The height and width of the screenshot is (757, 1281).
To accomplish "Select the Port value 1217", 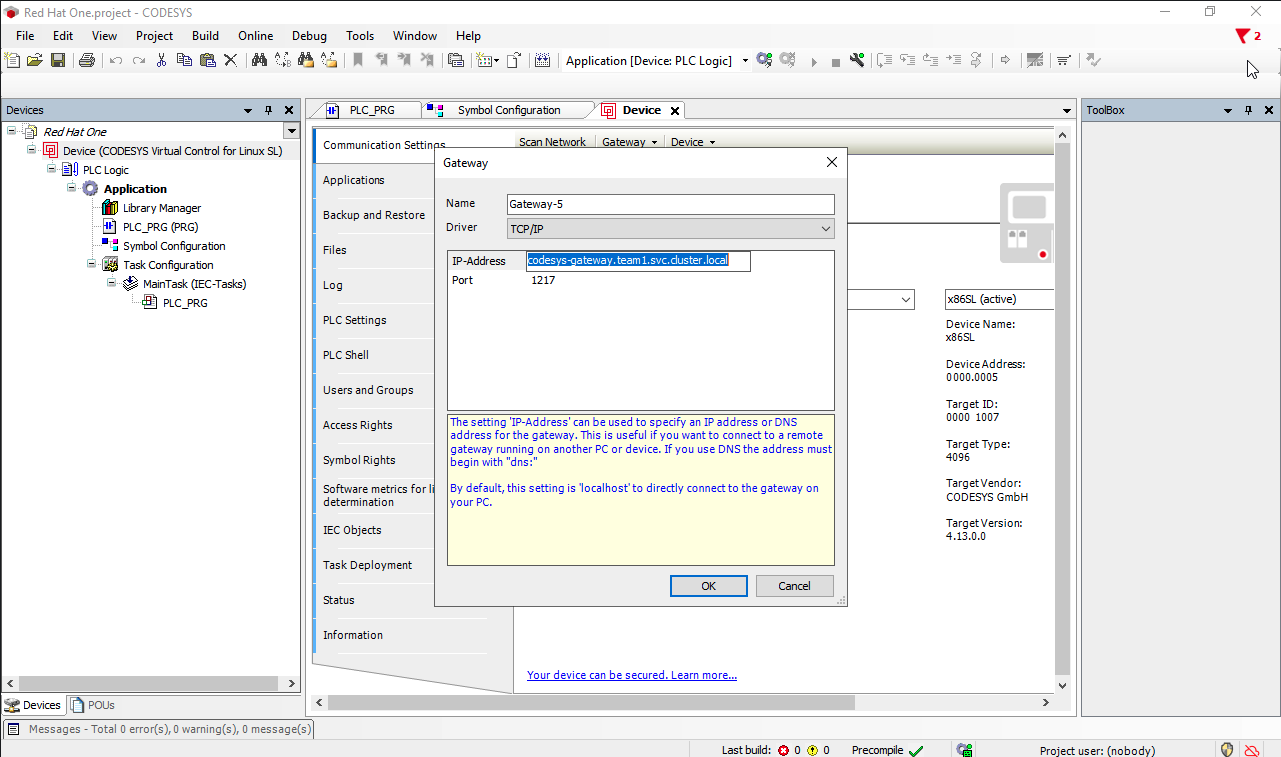I will tap(543, 280).
